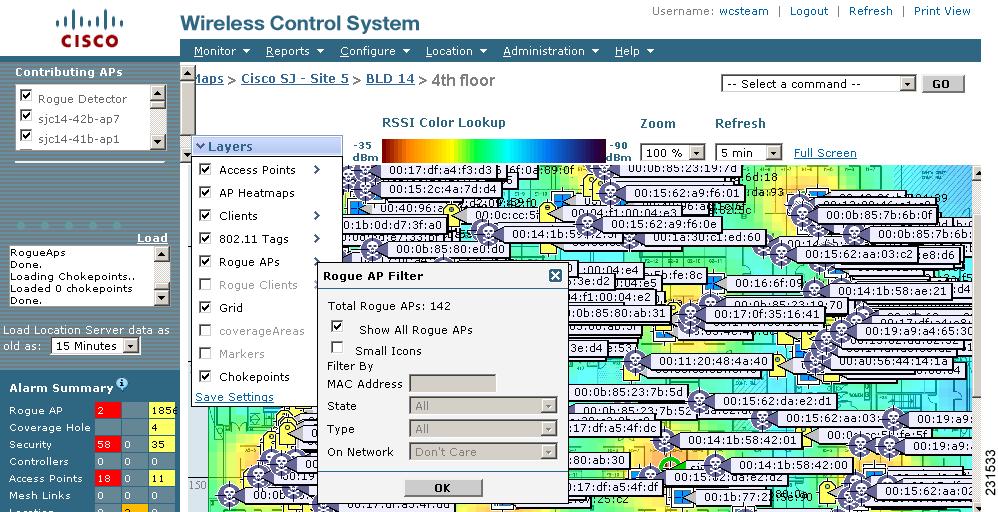Screen dimensions: 998x512
Task: Select rogue AP skull icon 00:14:1b:58:42:01
Action: click(x=664, y=439)
